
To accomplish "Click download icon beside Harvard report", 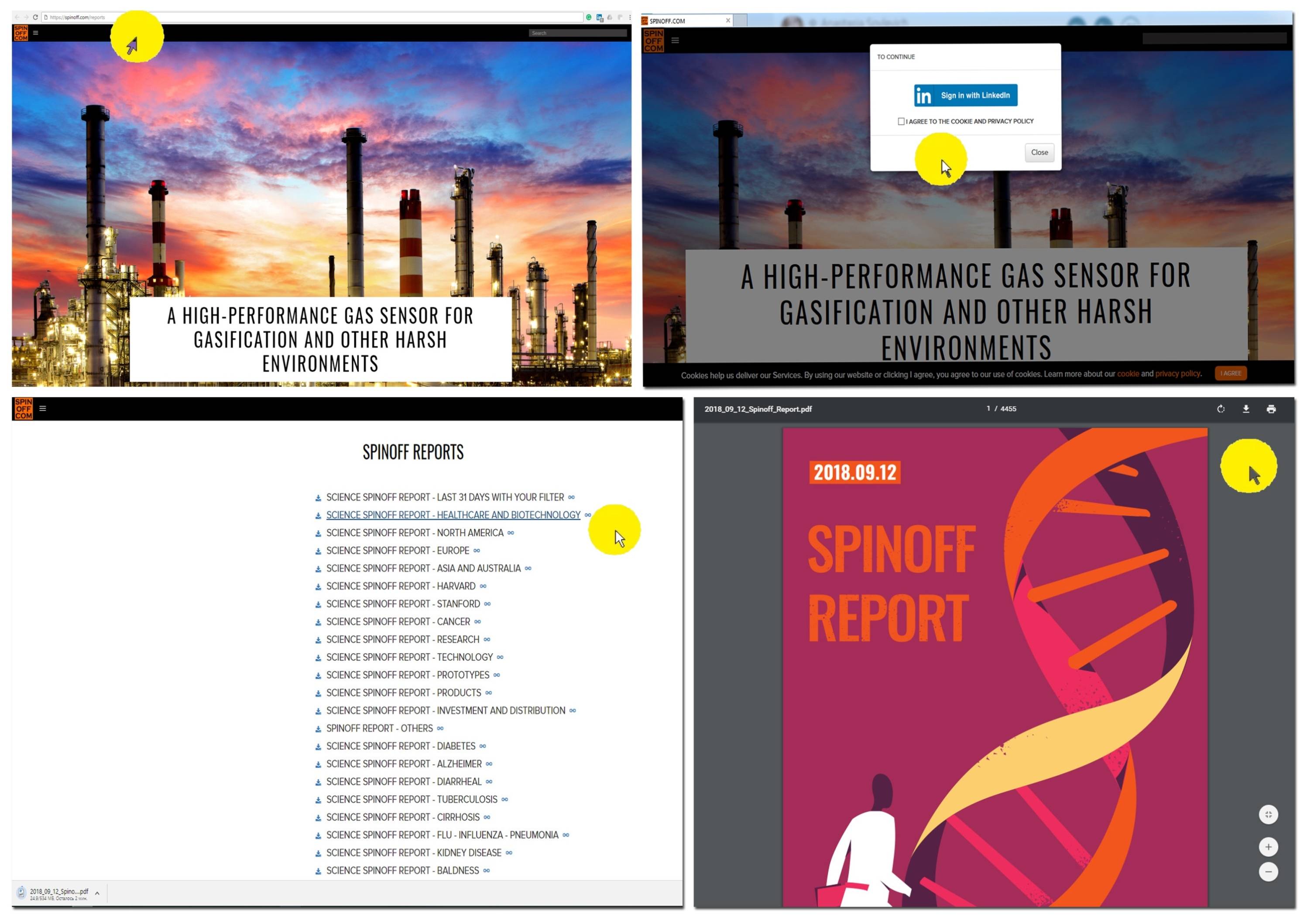I will point(318,587).
